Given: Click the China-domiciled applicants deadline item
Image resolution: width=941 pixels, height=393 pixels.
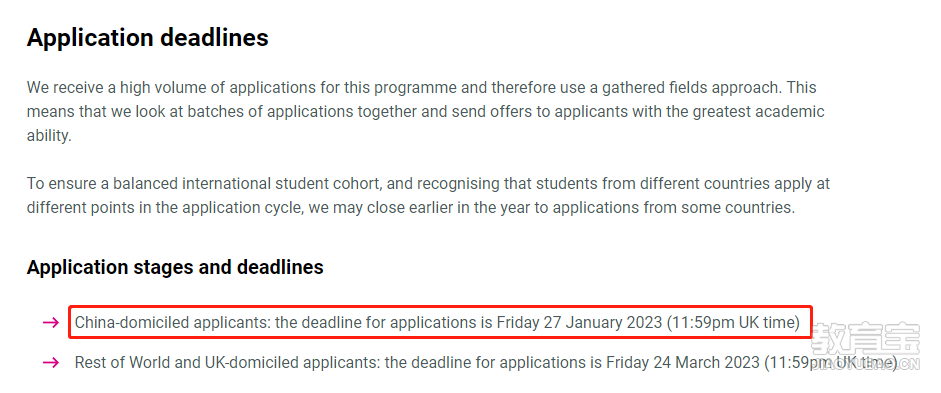Looking at the screenshot, I should (x=437, y=323).
